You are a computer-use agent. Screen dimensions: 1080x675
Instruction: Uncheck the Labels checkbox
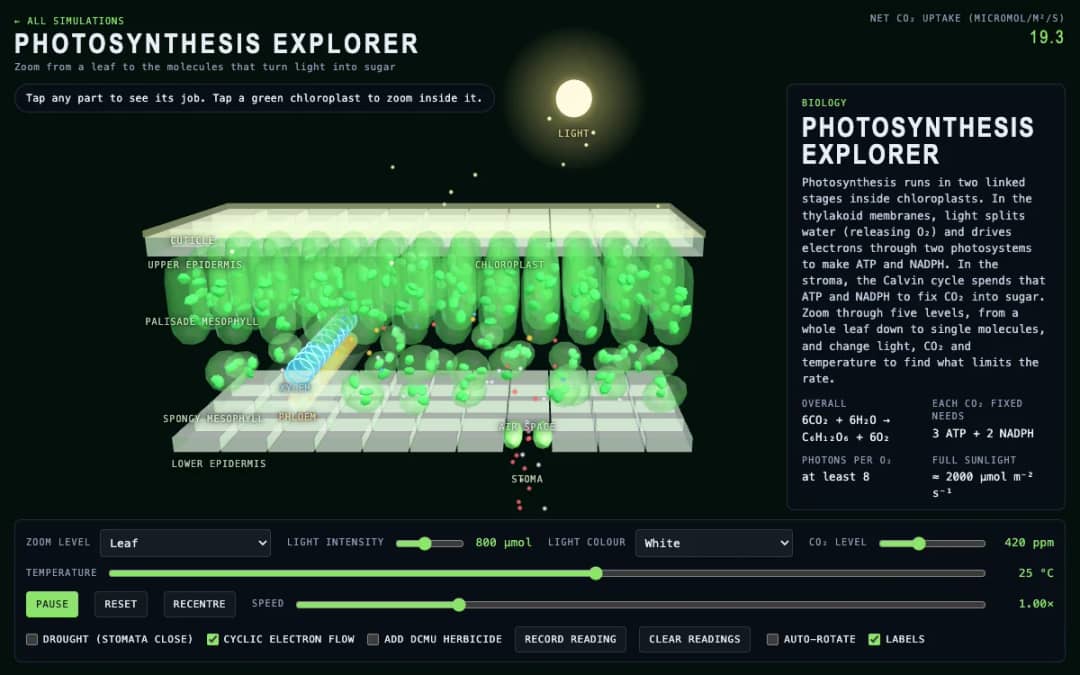click(874, 639)
